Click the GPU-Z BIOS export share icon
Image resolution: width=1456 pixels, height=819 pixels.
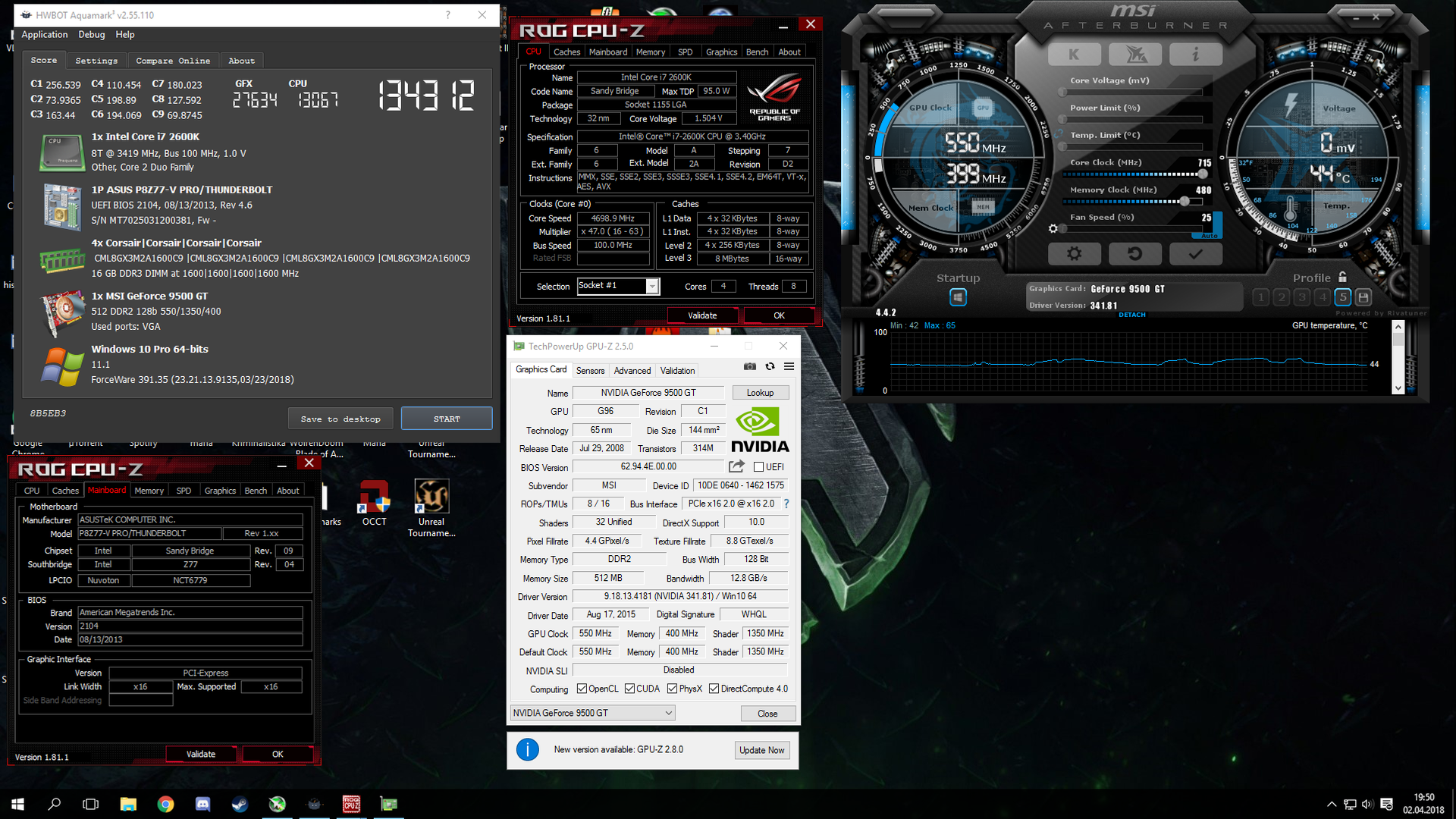click(x=736, y=466)
